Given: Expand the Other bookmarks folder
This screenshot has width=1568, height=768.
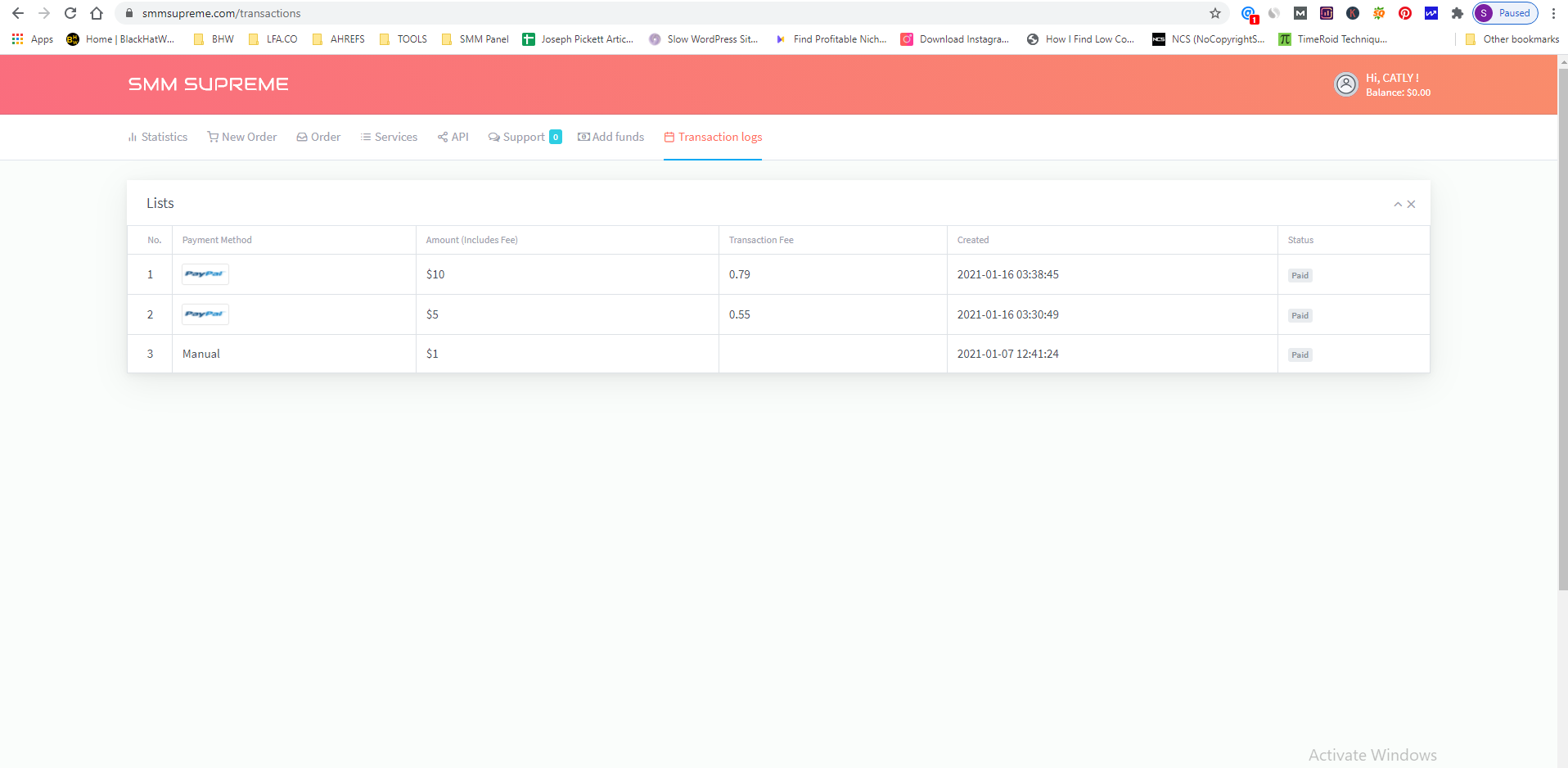Looking at the screenshot, I should point(1512,39).
